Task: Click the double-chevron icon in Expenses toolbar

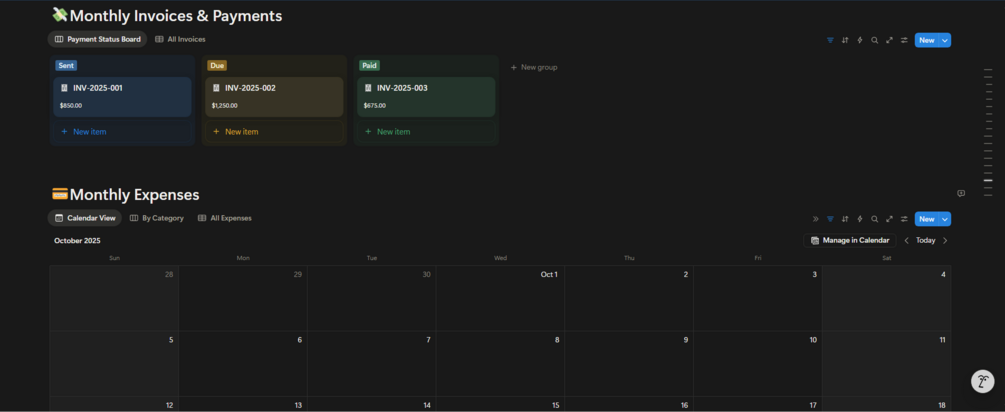Action: click(x=815, y=218)
